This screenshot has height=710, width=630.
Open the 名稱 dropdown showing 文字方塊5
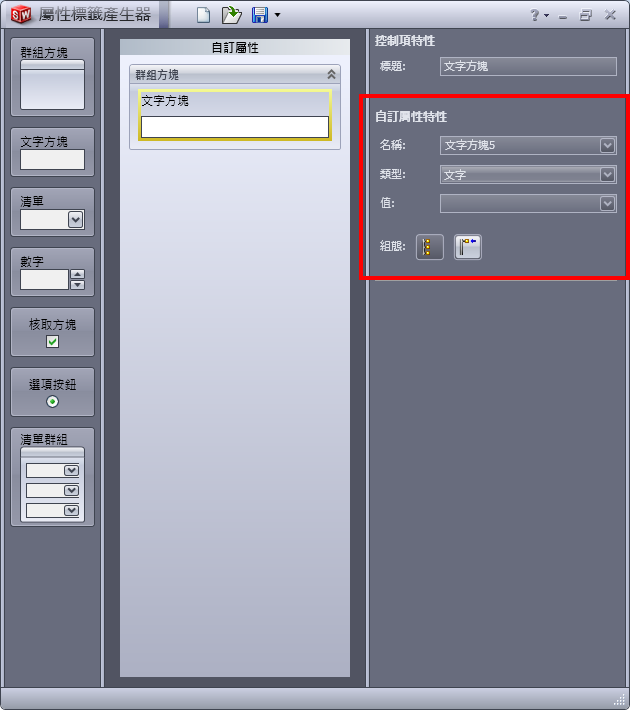coord(528,145)
